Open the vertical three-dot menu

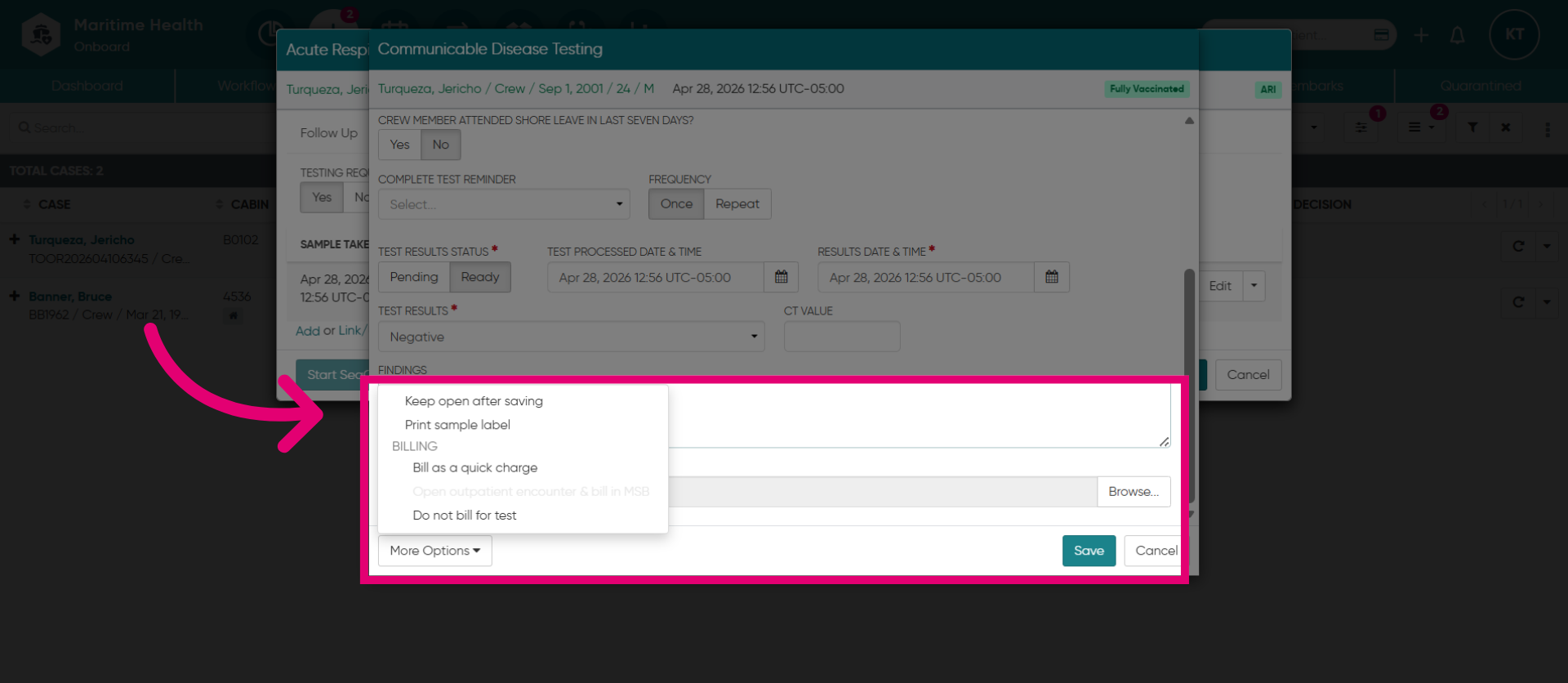tap(1548, 129)
